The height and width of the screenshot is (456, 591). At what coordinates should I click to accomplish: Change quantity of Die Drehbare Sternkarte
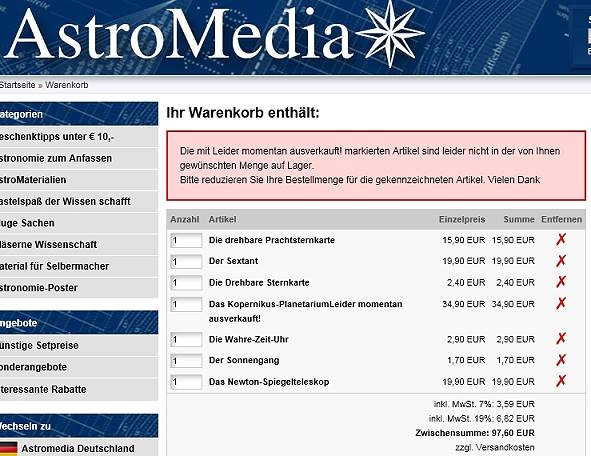(186, 283)
